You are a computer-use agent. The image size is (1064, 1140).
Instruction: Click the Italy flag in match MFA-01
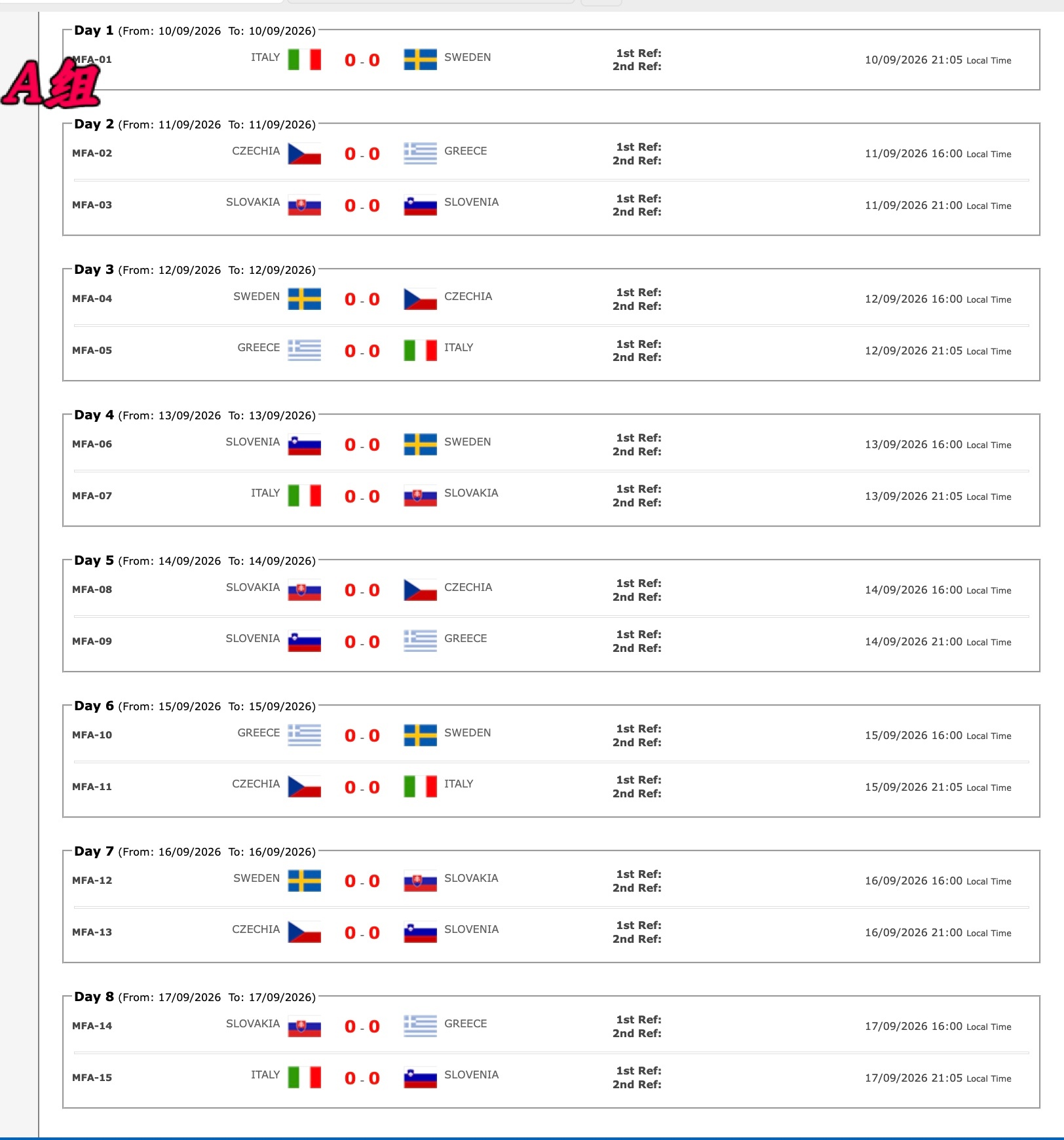(x=305, y=60)
